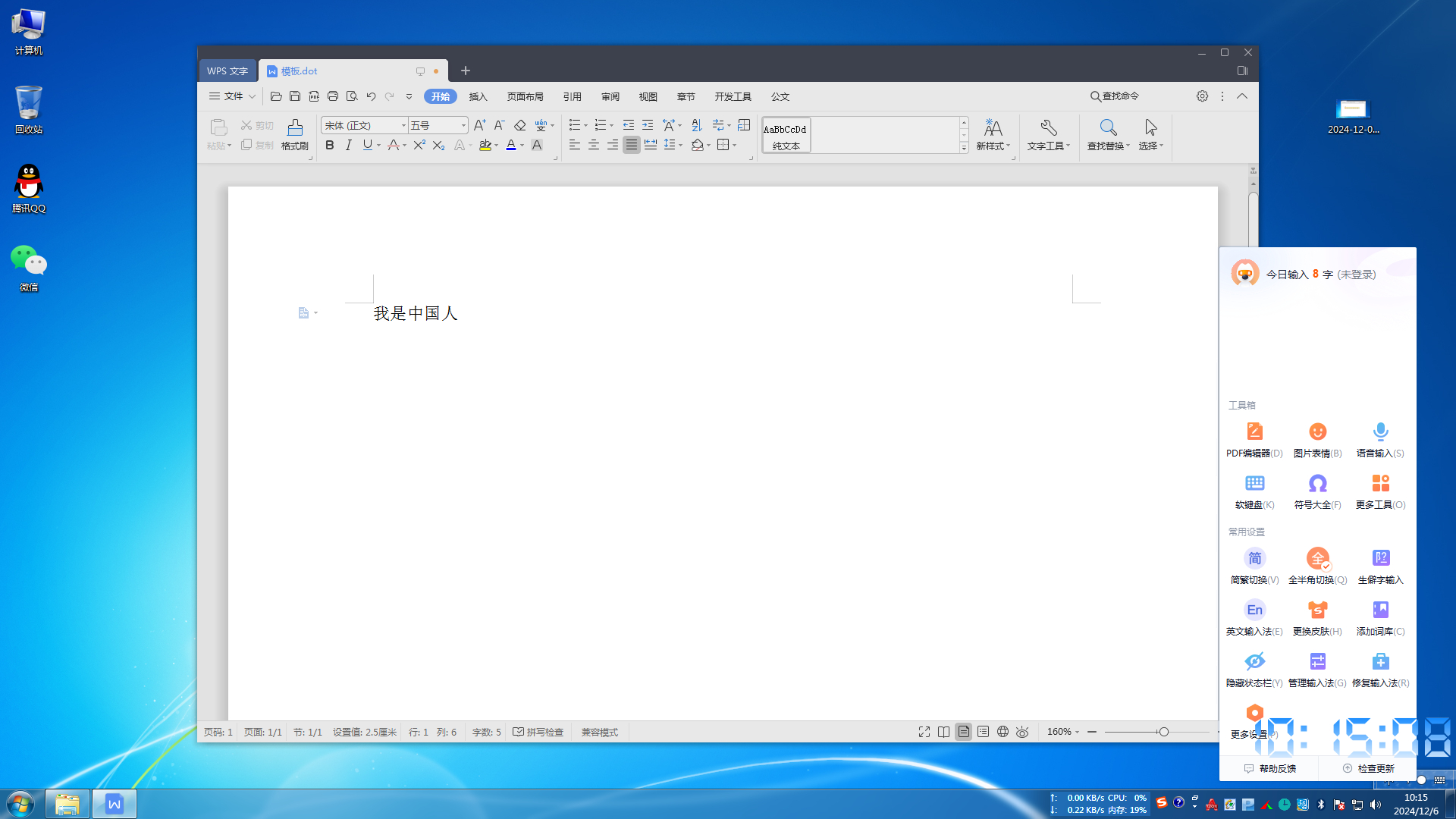Viewport: 1456px width, 819px height.
Task: Open PDF编辑器 in Sogou toolbox
Action: pyautogui.click(x=1254, y=439)
